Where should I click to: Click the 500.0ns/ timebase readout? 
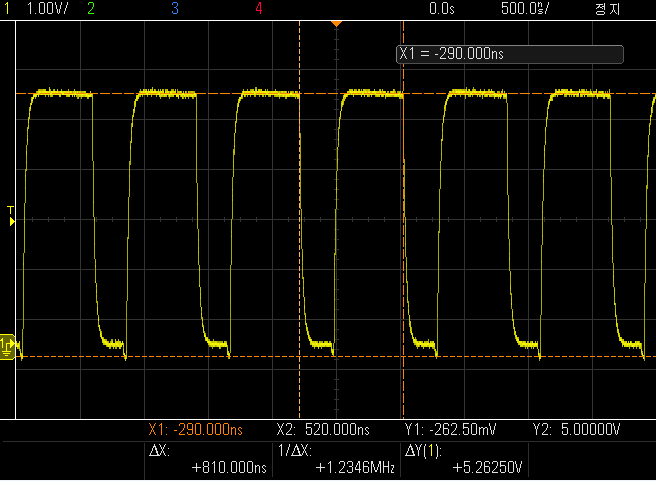tap(523, 8)
